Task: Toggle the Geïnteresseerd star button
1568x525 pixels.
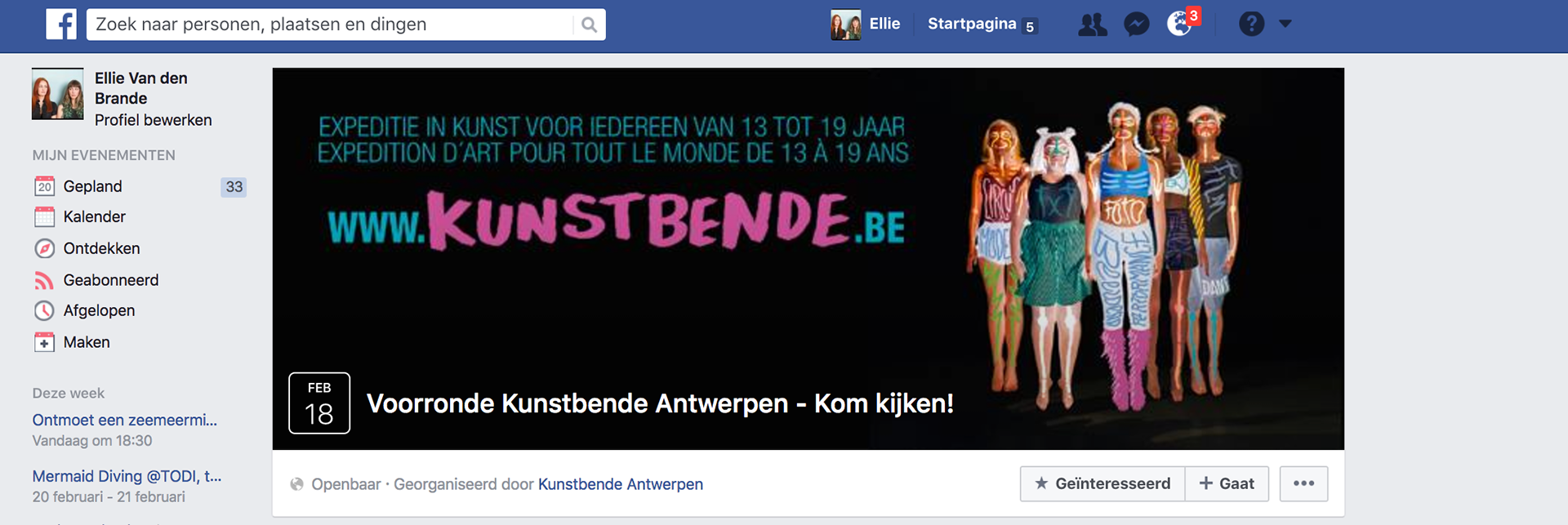Action: [1102, 483]
